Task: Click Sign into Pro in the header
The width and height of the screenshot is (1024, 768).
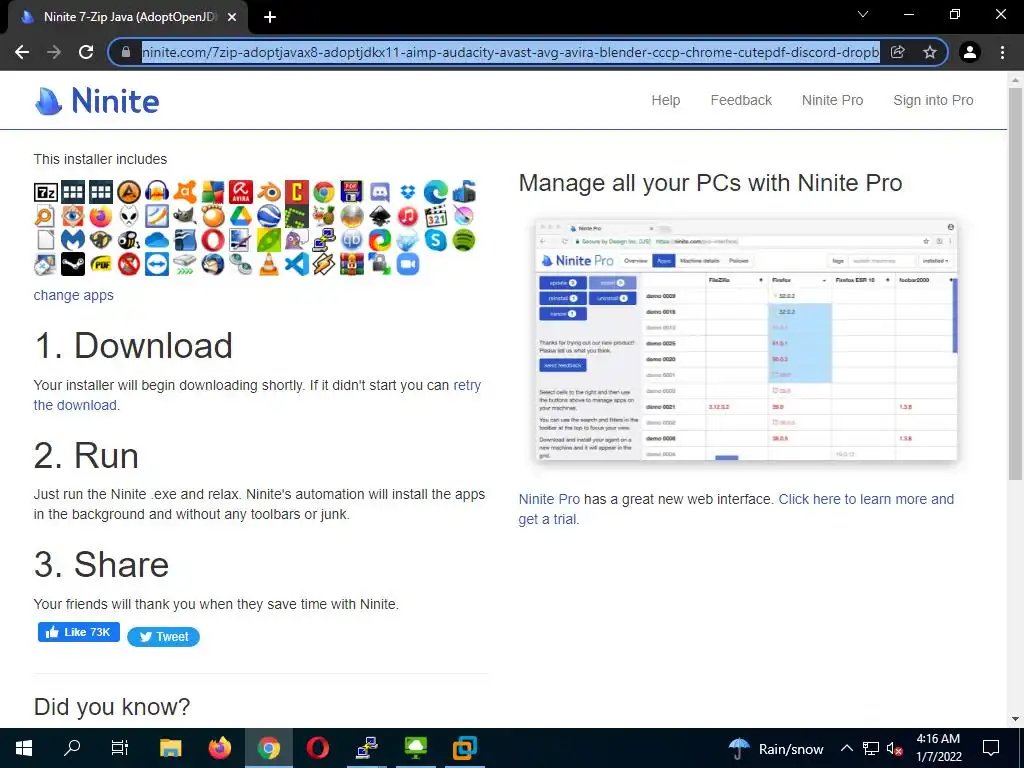Action: tap(933, 100)
